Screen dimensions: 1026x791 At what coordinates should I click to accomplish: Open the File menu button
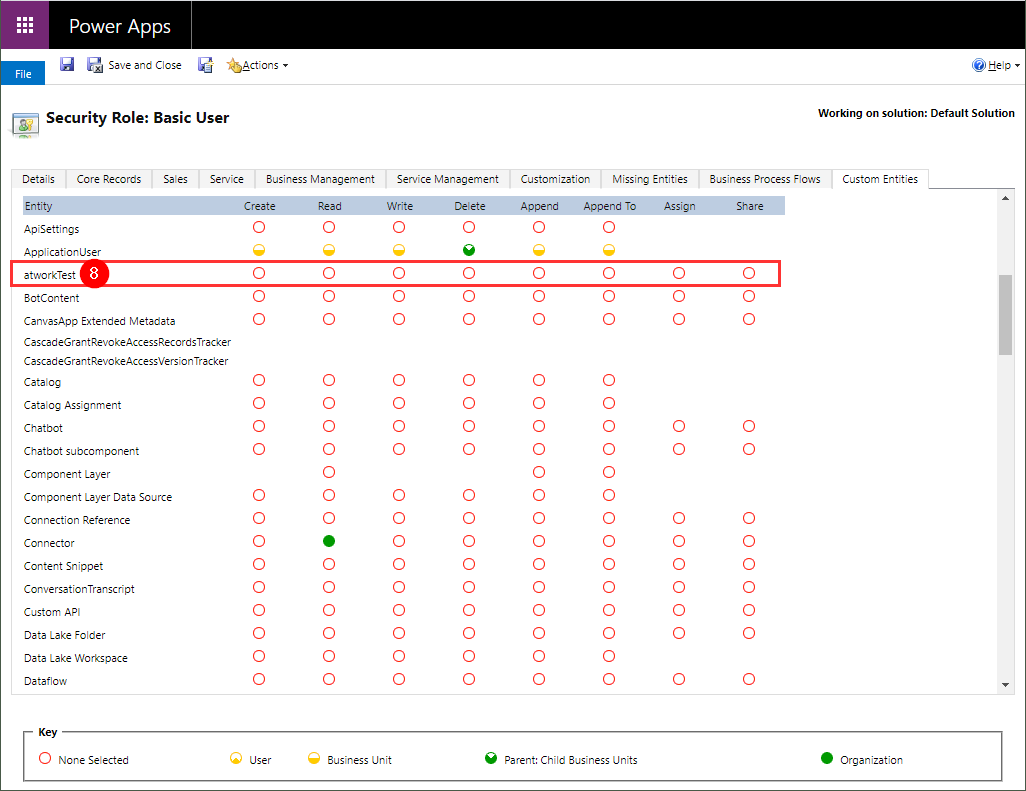click(22, 74)
